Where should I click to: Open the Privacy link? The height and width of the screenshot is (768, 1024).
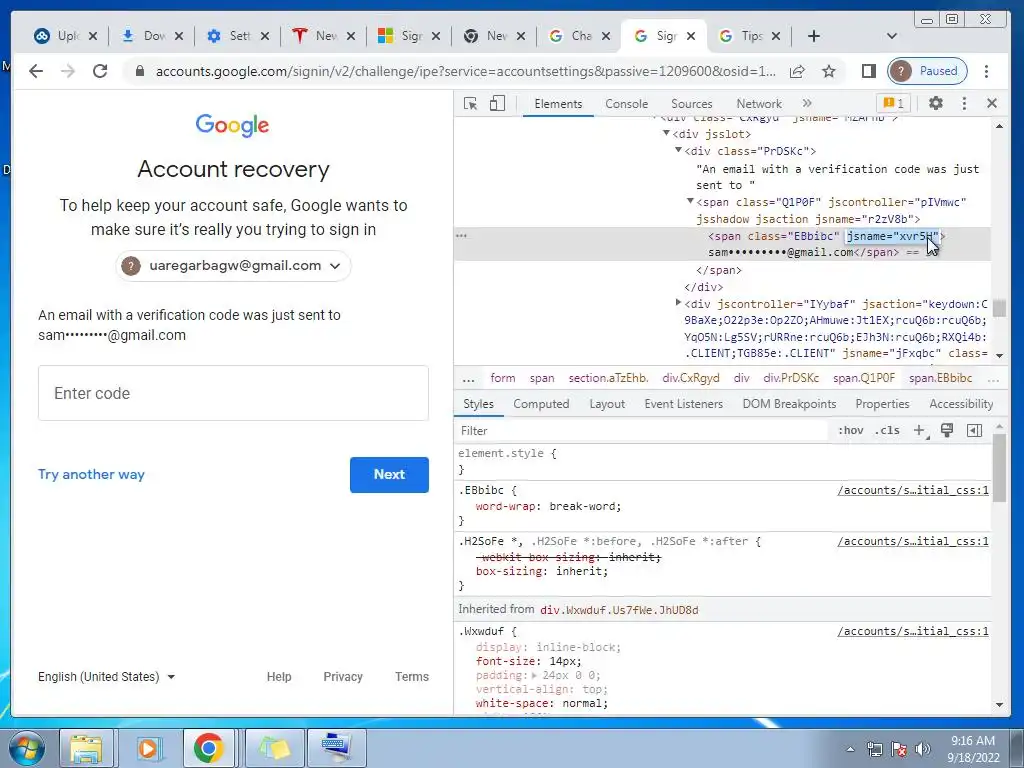click(343, 677)
